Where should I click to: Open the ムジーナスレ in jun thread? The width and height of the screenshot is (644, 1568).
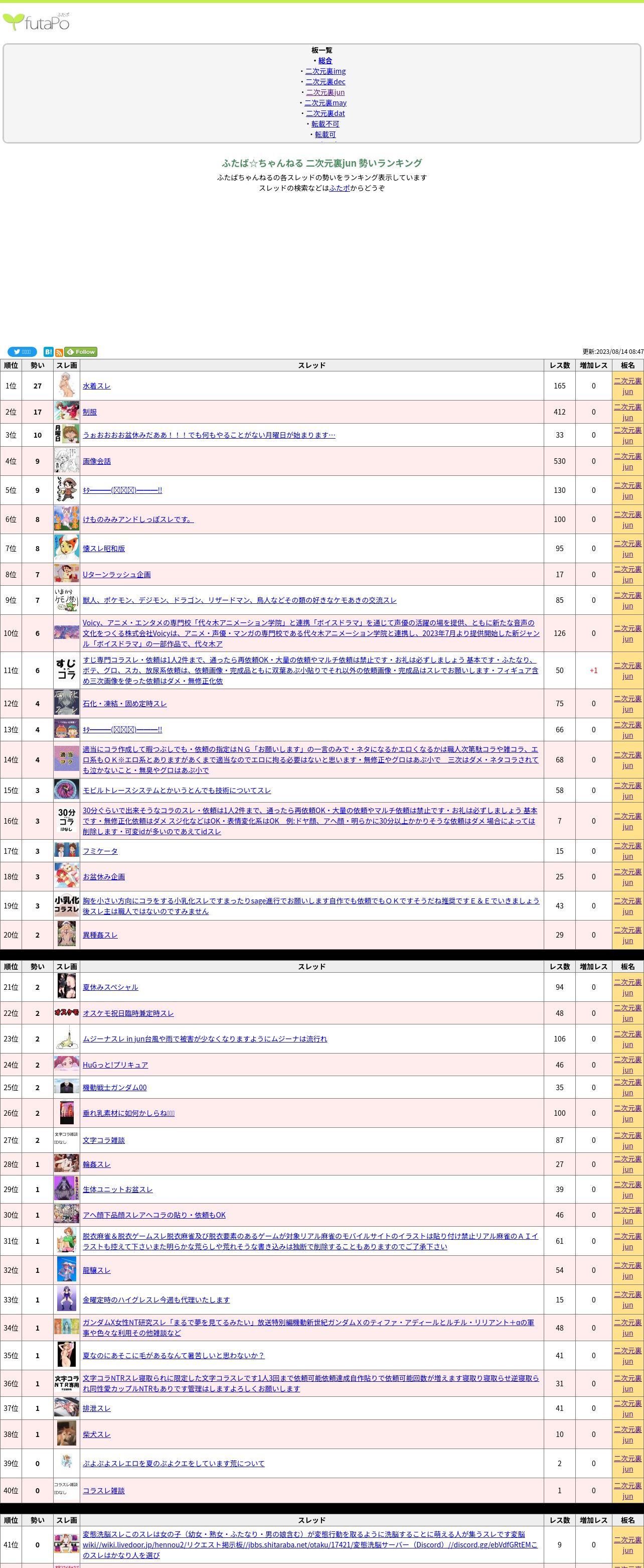[x=205, y=1039]
